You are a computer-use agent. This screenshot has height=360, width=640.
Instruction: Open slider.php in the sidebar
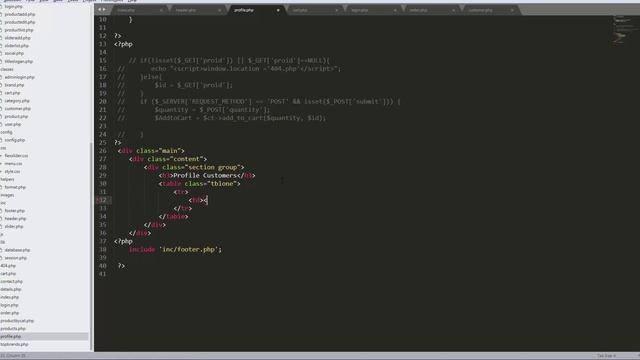click(14, 227)
